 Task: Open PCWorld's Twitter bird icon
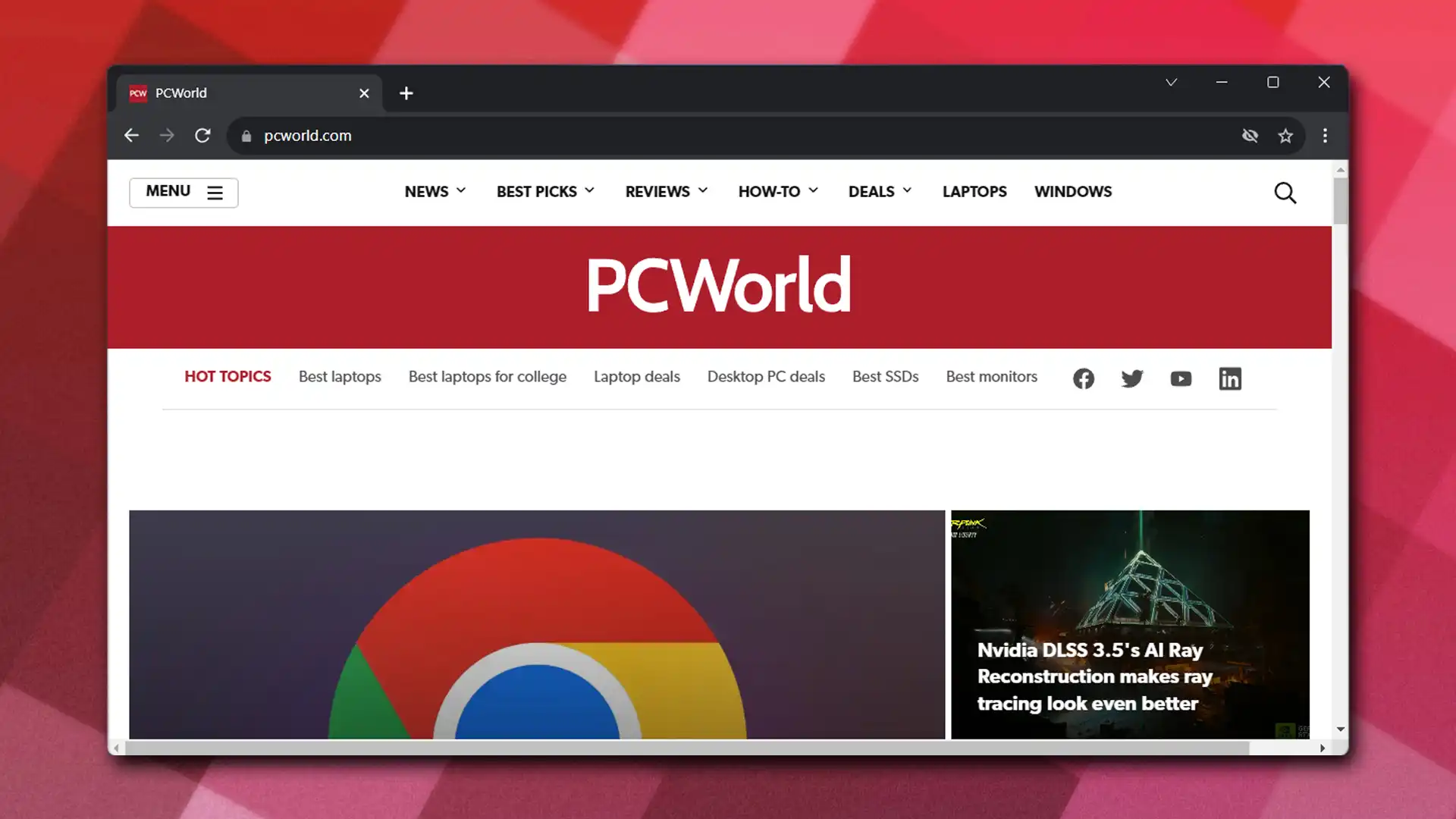1131,378
